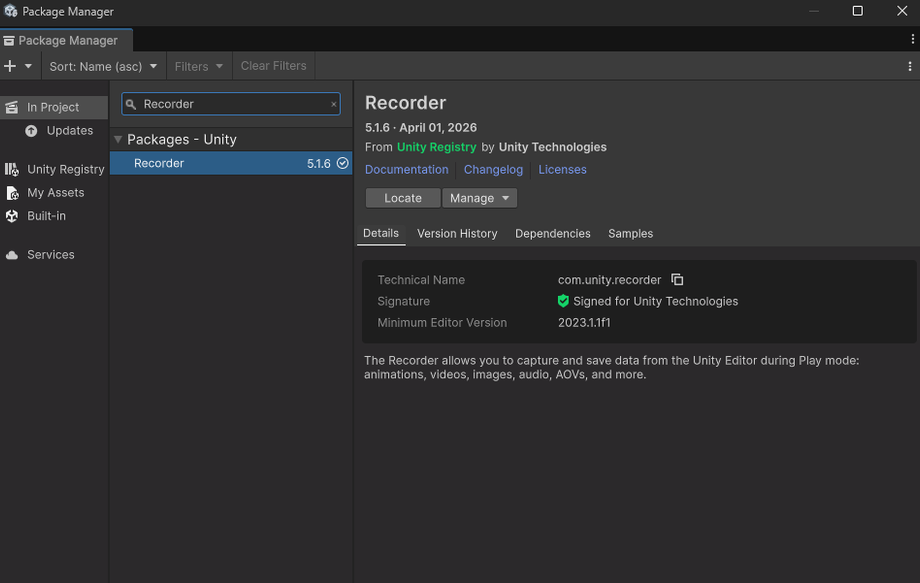Open the Manage dropdown button
This screenshot has width=920, height=583.
point(479,198)
